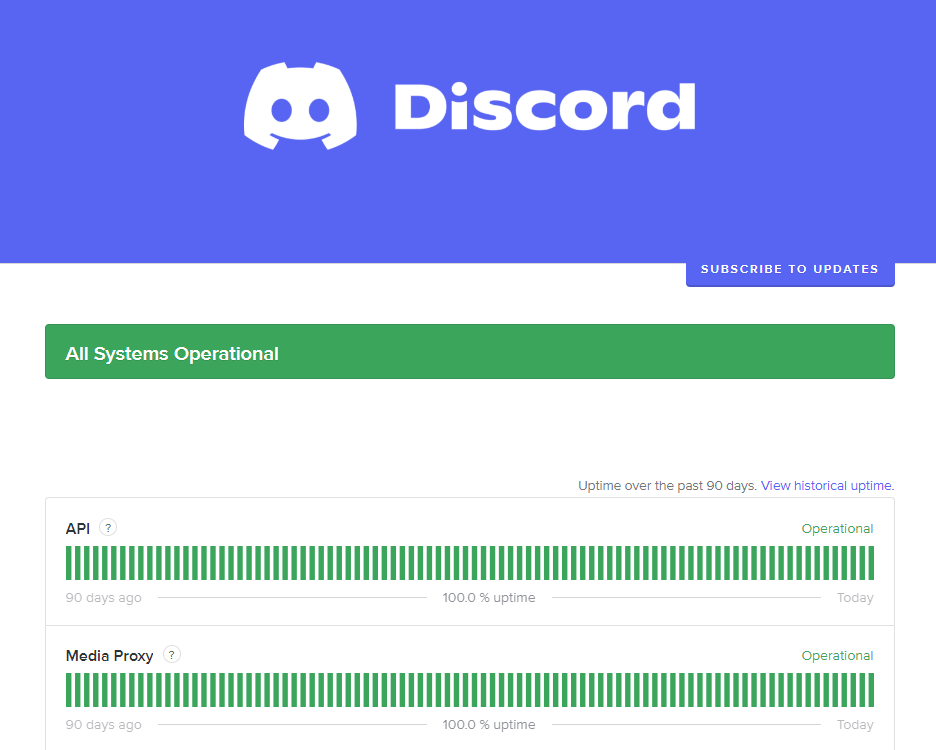
Task: Click the API Today label
Action: point(855,598)
